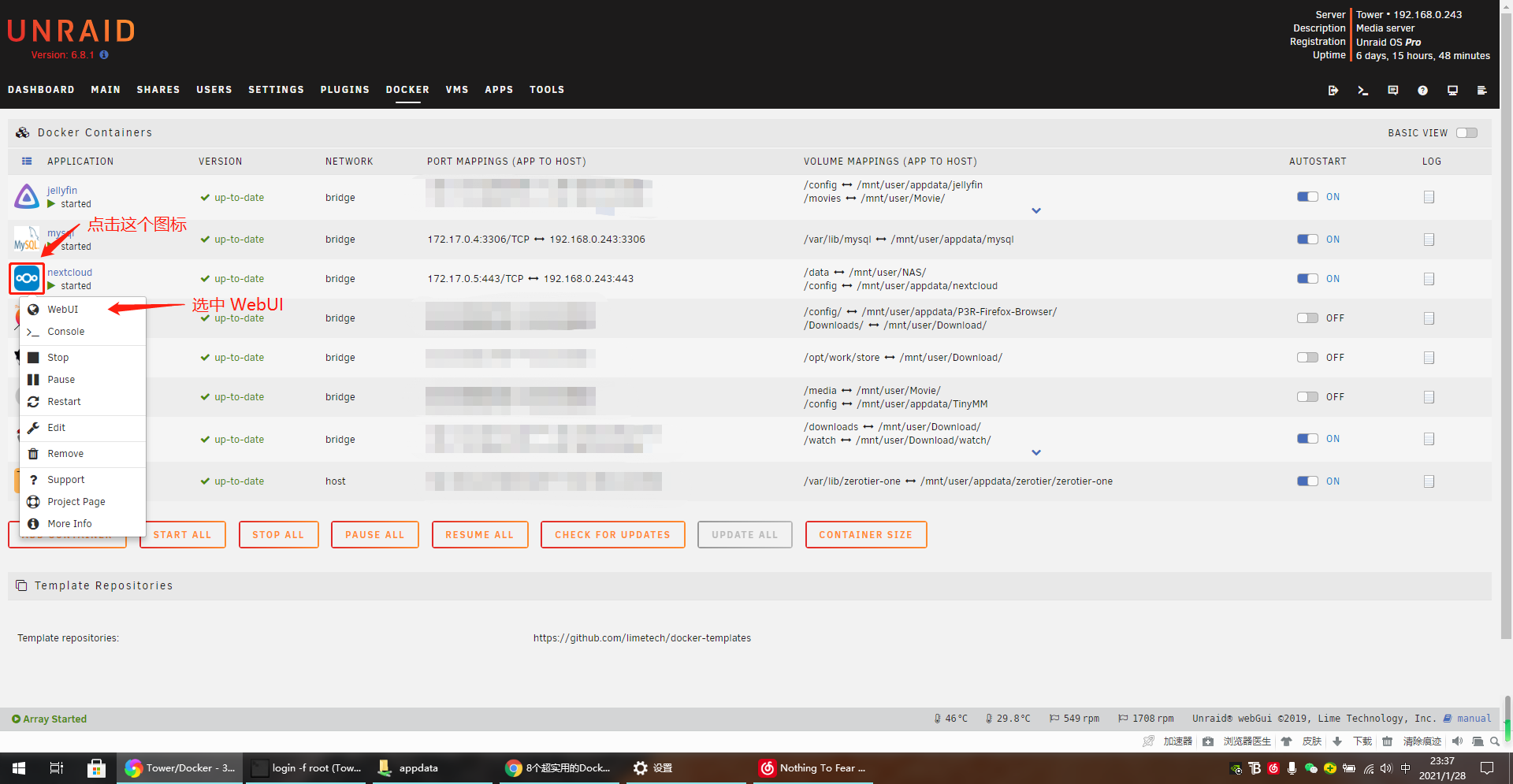Enable the OFF autostart toggle on P3R-Firefox row
Viewport: 1513px width, 784px height.
(x=1308, y=318)
